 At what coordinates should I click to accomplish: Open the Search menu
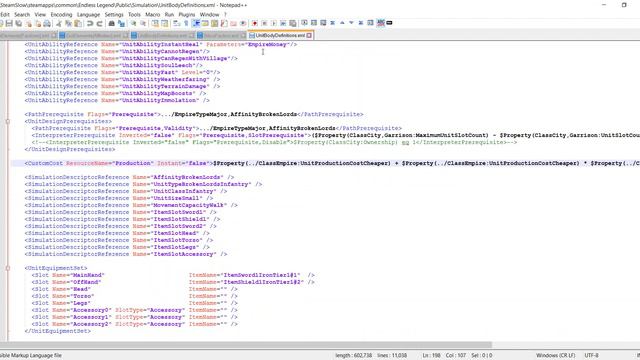pyautogui.click(x=22, y=14)
